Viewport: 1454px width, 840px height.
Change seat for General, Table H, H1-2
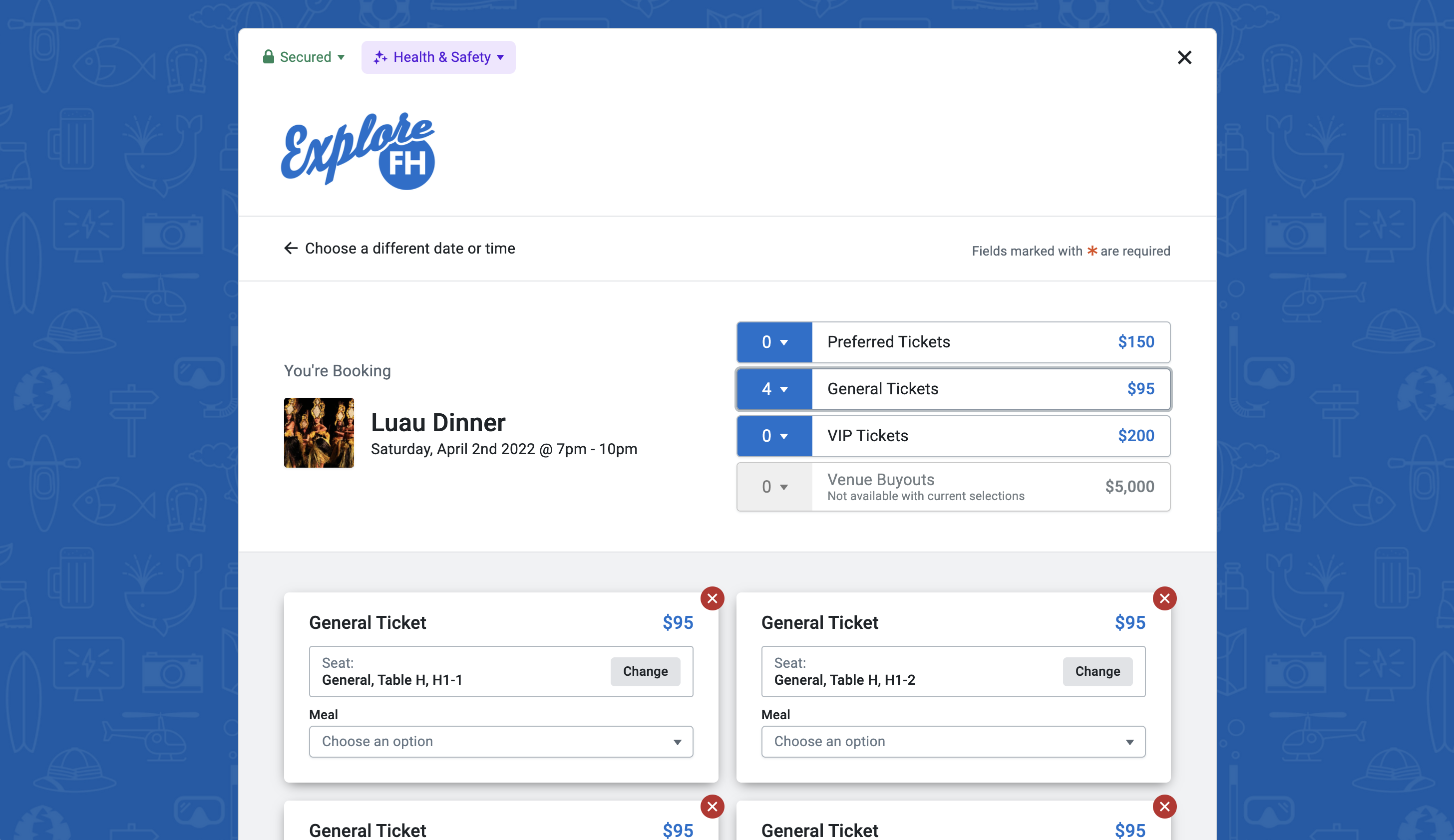click(x=1097, y=671)
